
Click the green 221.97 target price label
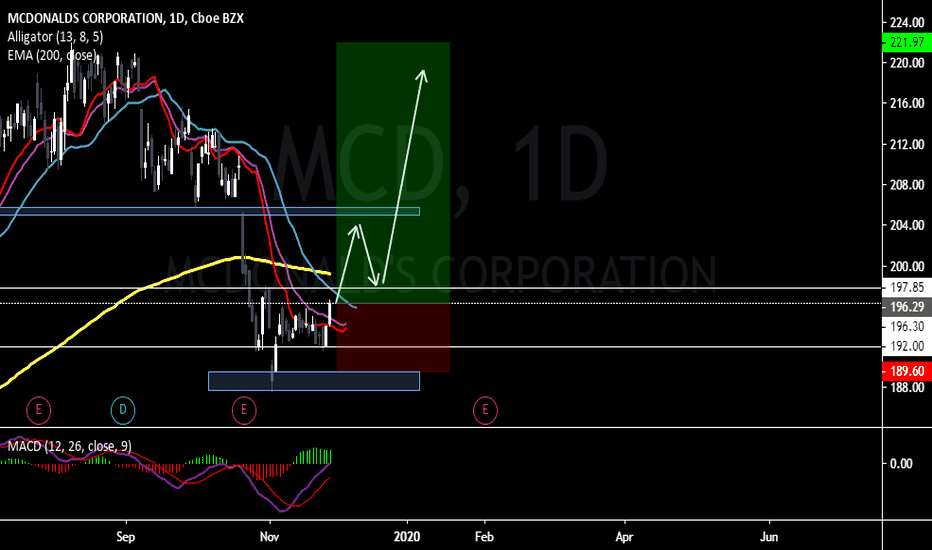click(x=907, y=42)
